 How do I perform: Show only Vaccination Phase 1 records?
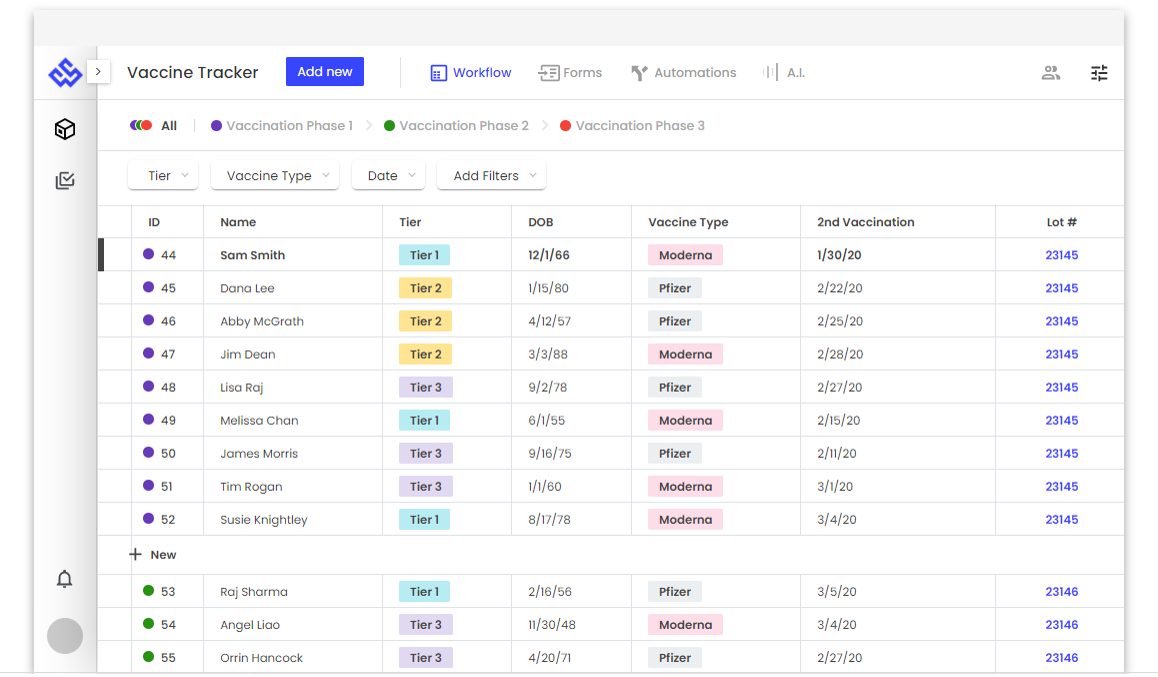pos(282,125)
